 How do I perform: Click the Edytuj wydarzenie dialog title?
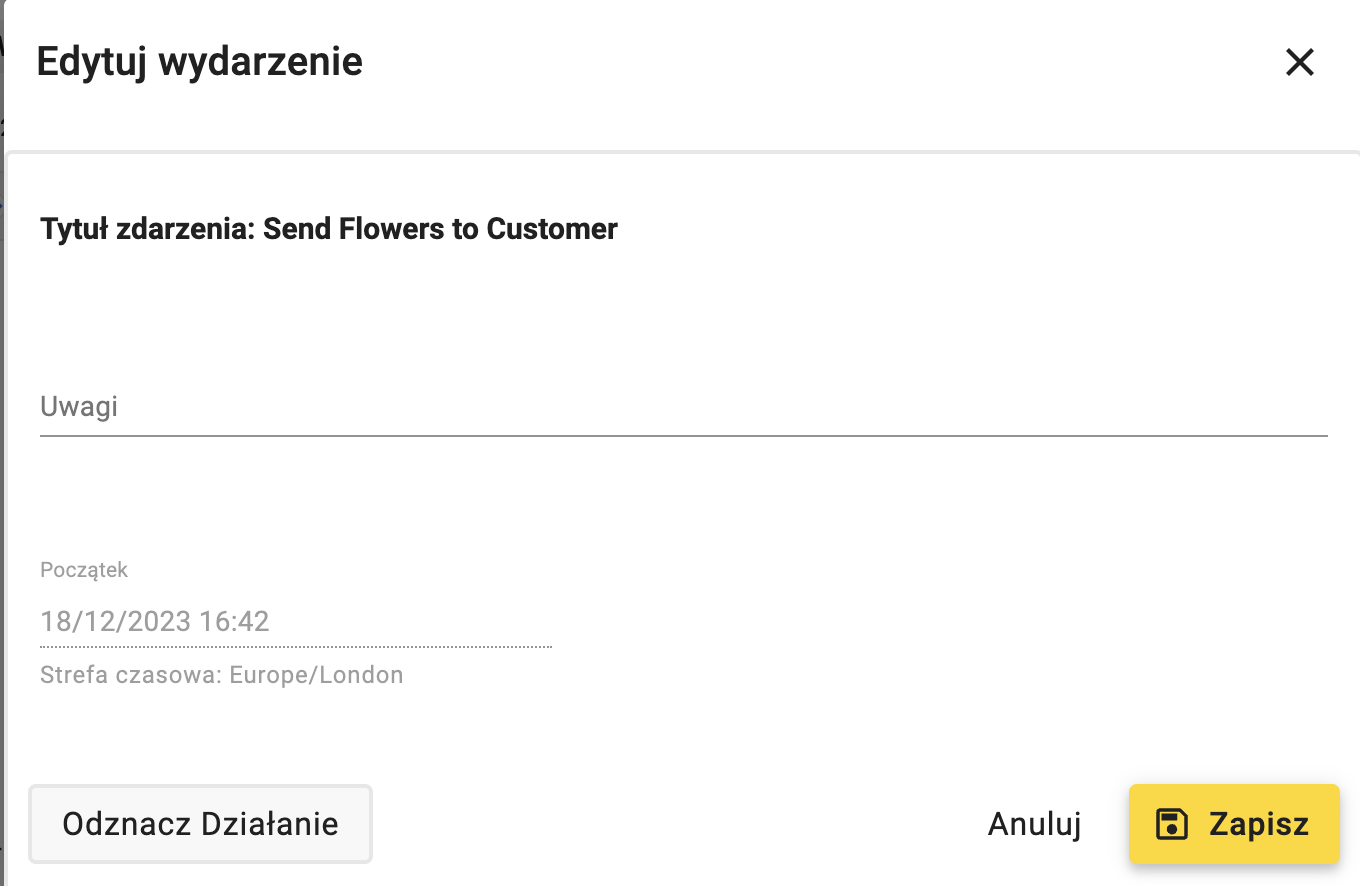pos(199,62)
